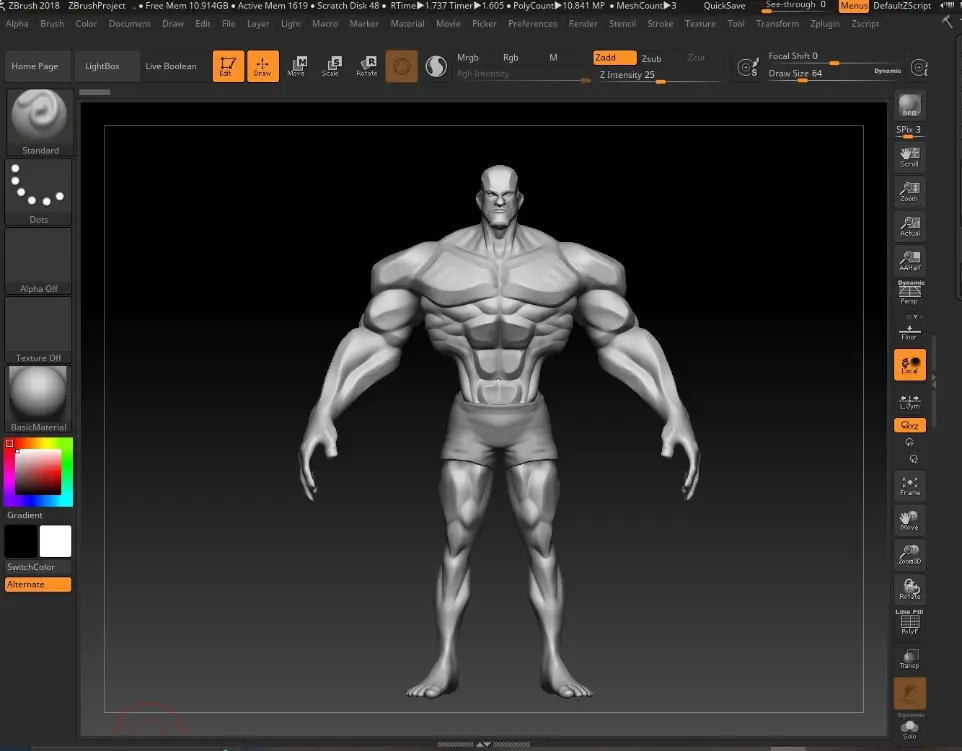Image resolution: width=962 pixels, height=751 pixels.
Task: Click the SwitchColor button
Action: tap(38, 567)
